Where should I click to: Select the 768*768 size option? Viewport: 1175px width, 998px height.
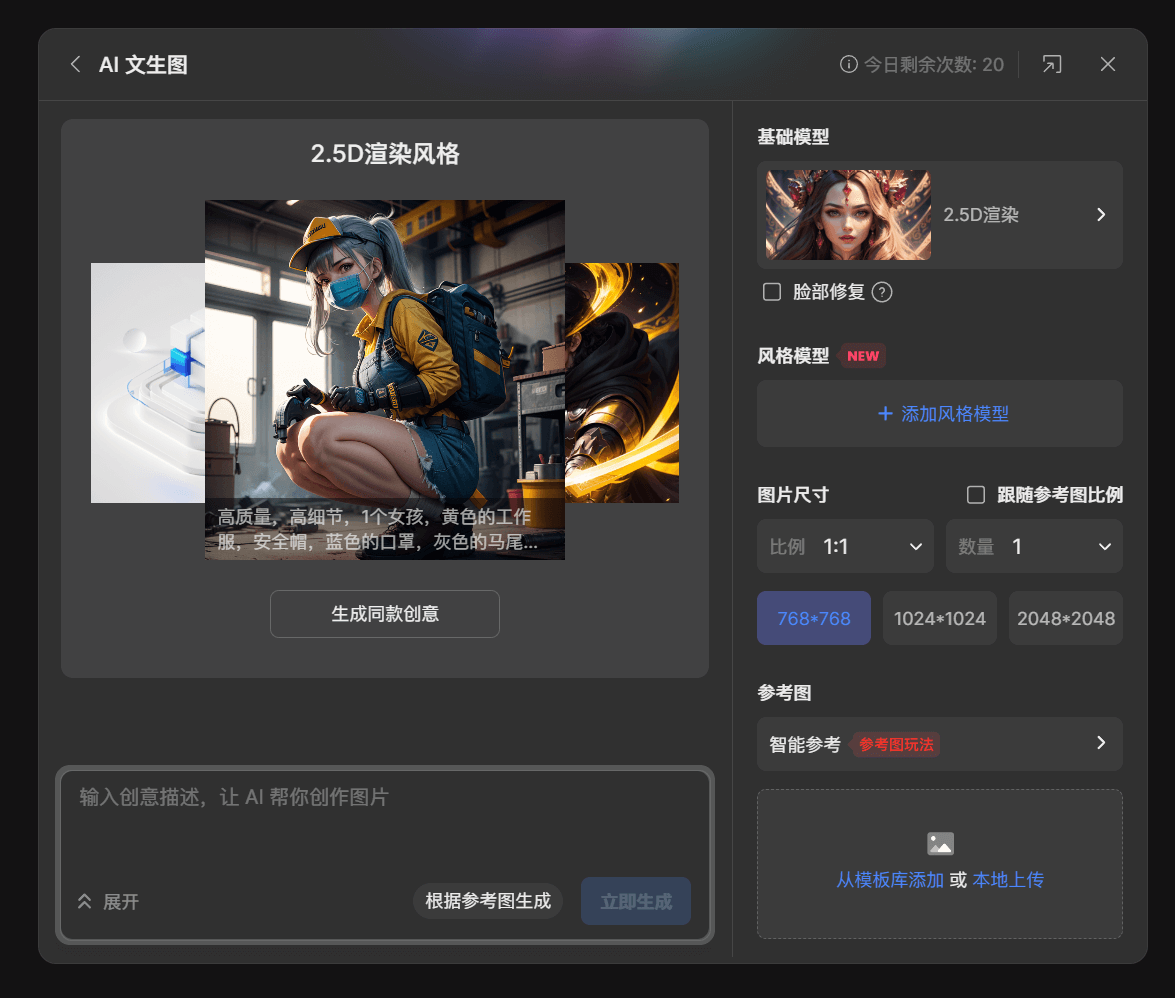(x=813, y=618)
